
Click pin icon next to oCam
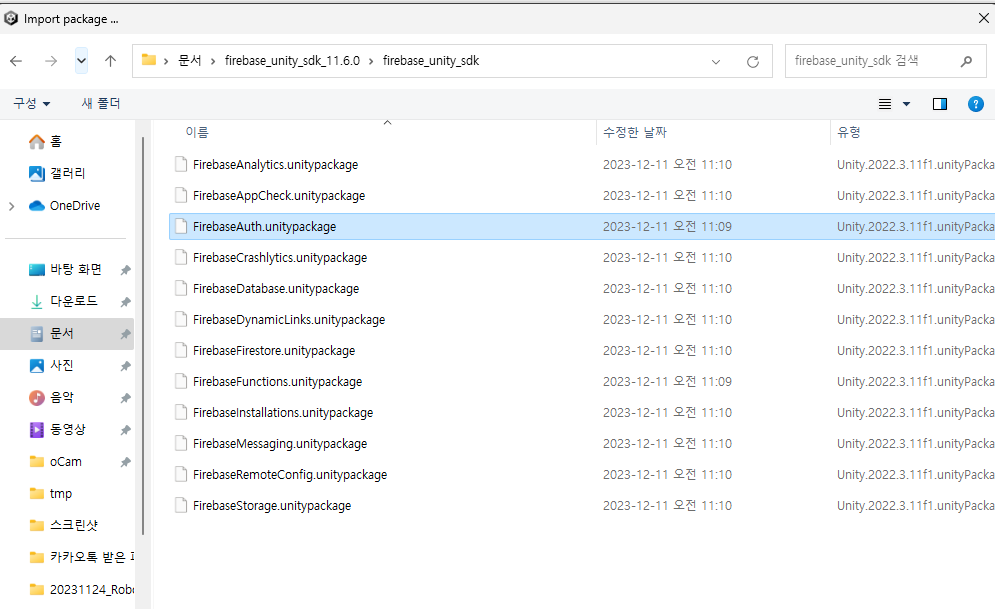coord(126,462)
